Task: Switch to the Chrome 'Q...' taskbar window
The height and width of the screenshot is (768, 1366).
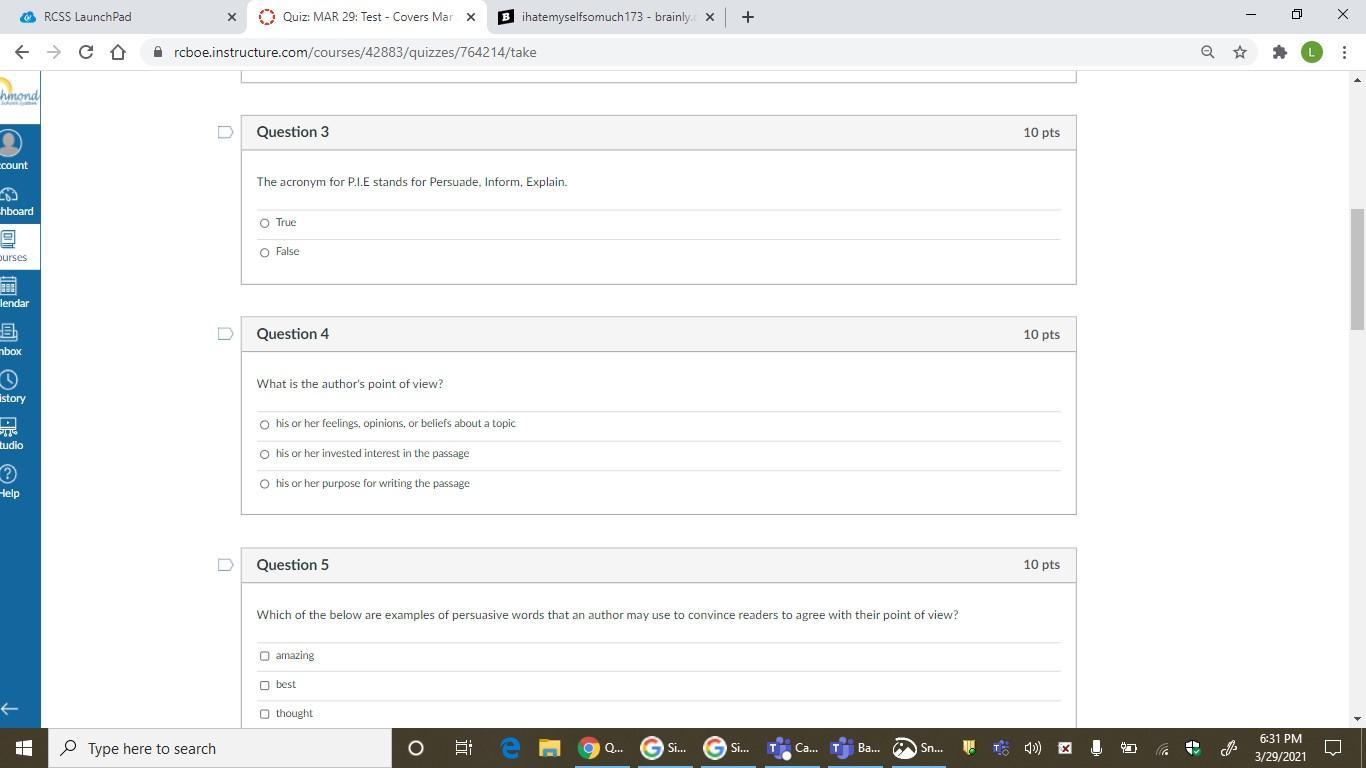Action: click(x=603, y=748)
